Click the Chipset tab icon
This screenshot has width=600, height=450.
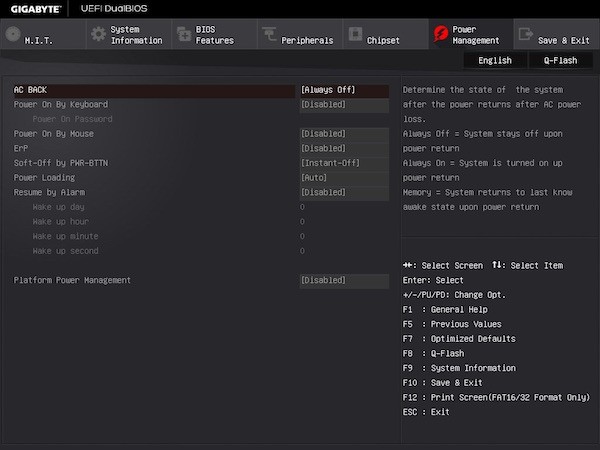(x=355, y=35)
